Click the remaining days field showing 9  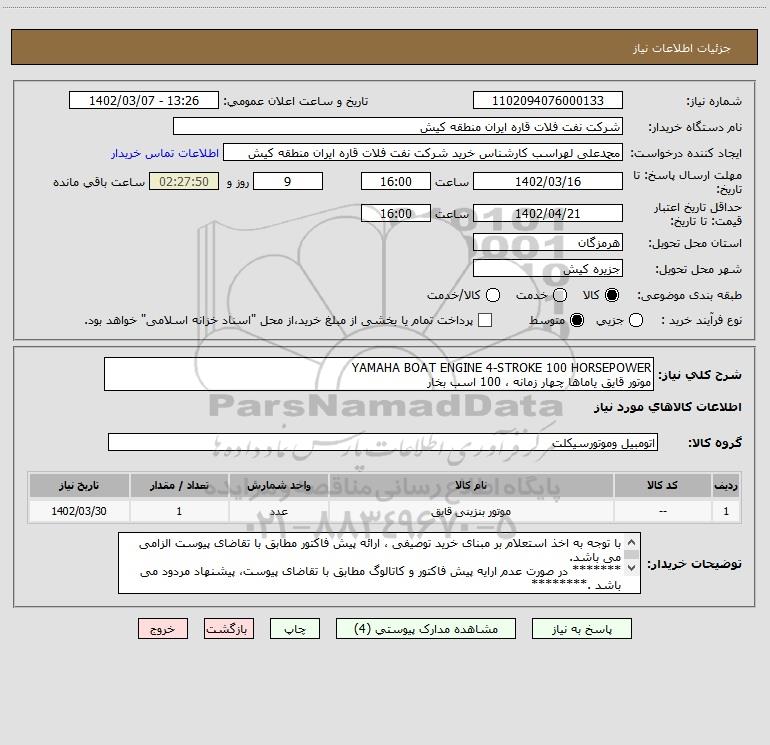point(288,181)
